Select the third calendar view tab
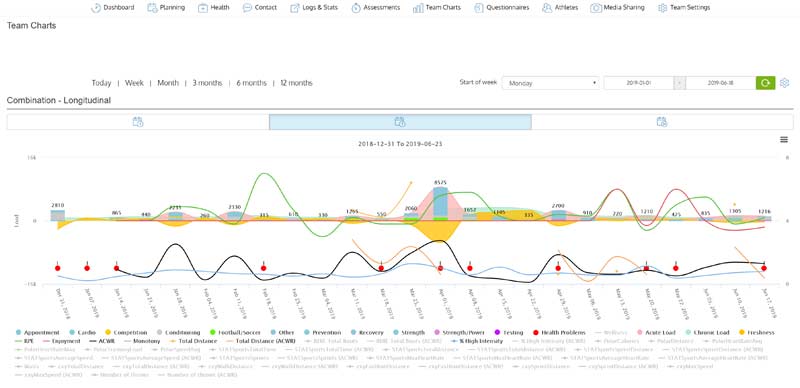Image resolution: width=800 pixels, height=388 pixels. [662, 122]
